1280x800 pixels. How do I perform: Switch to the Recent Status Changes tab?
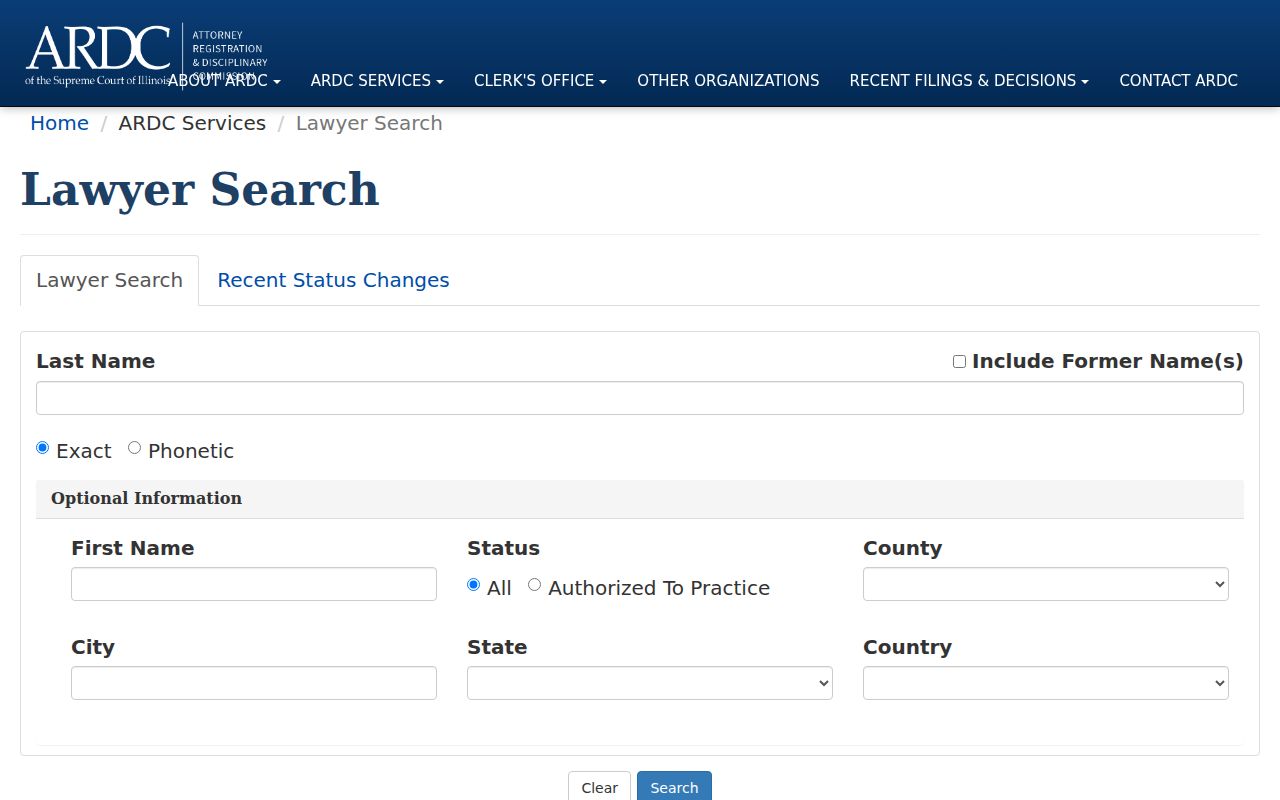tap(333, 280)
